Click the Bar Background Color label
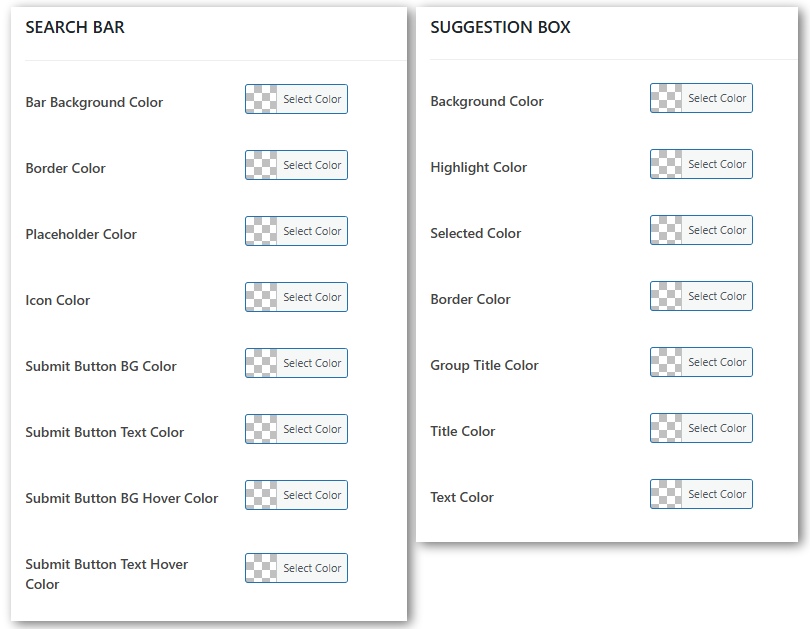The image size is (810, 629). (x=94, y=102)
